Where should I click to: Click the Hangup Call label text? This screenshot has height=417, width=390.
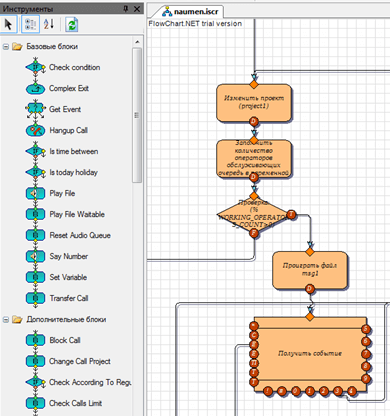click(x=69, y=130)
